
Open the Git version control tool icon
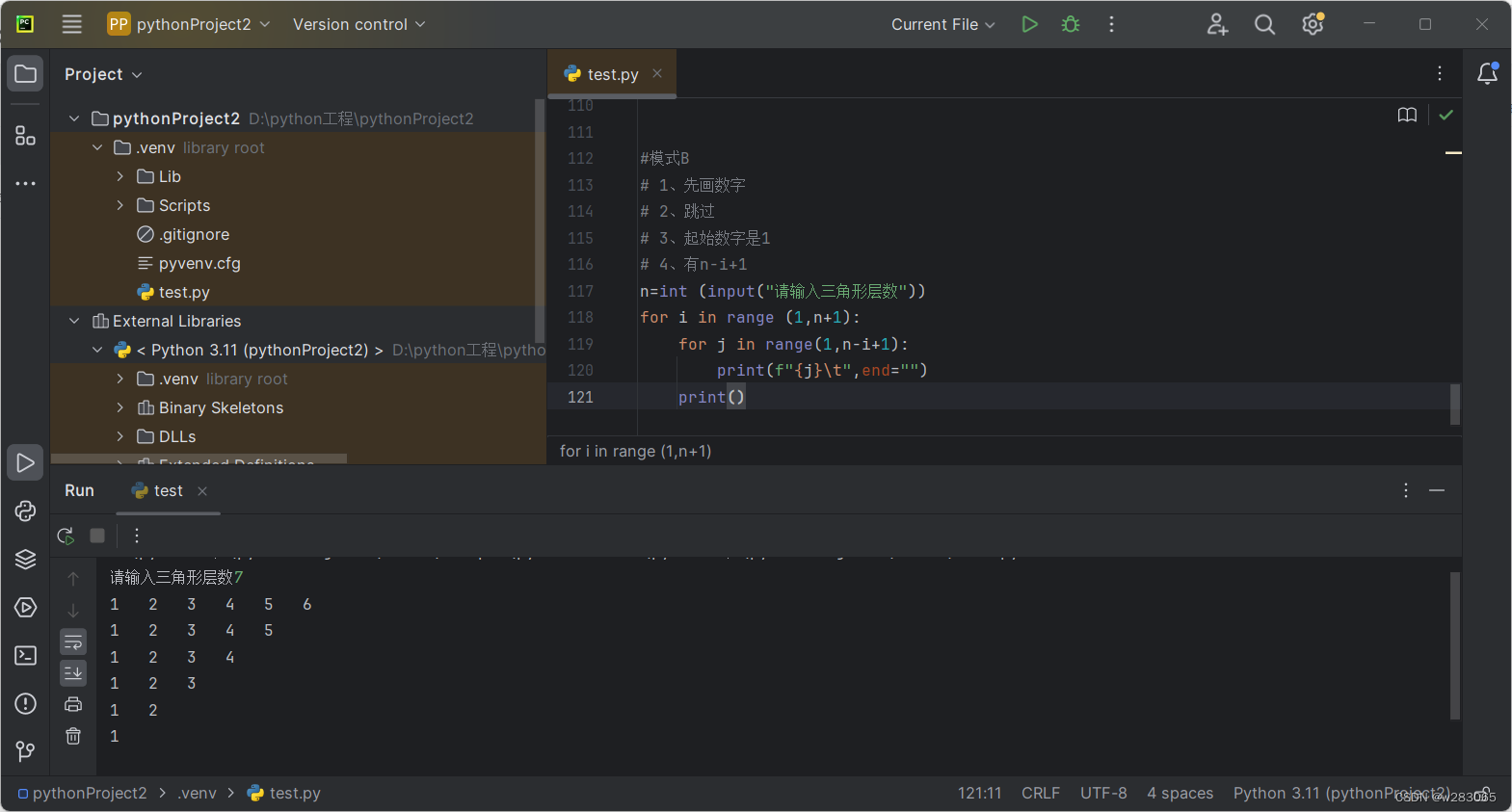(25, 751)
